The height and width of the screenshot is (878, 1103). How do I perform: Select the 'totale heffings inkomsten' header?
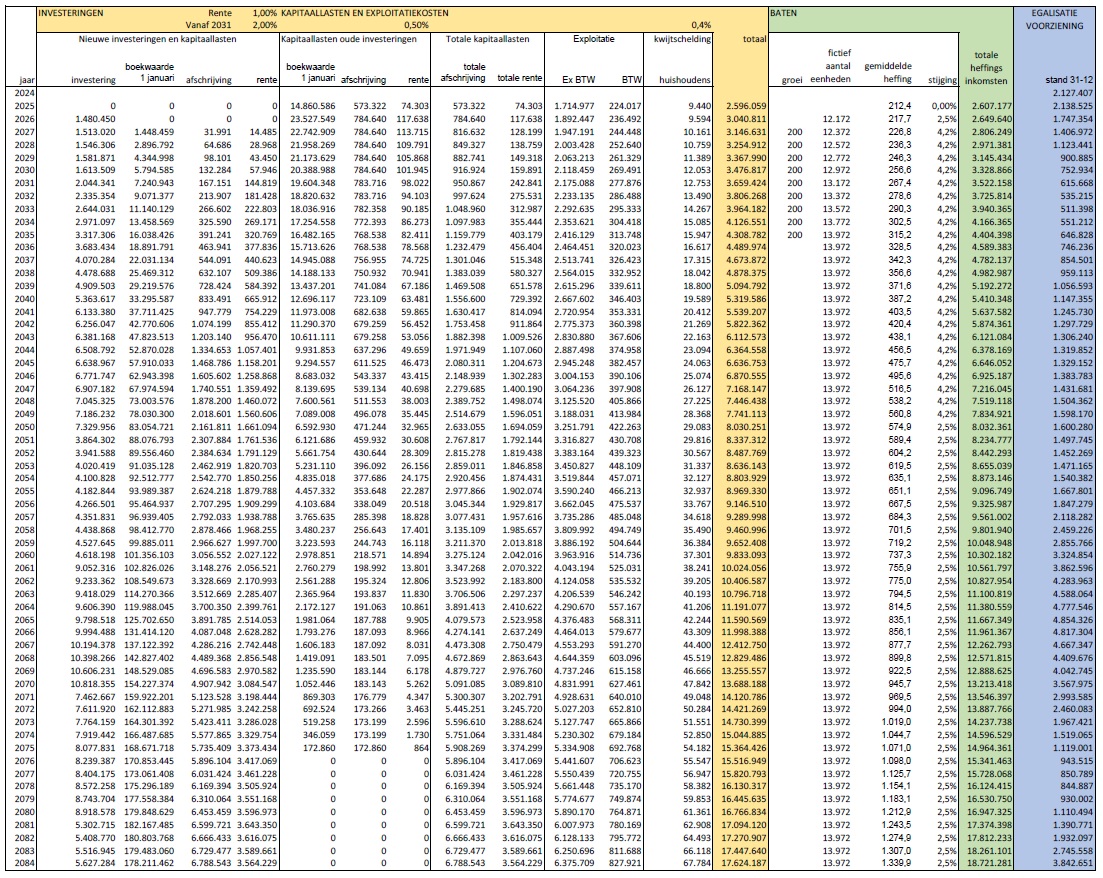[x=986, y=68]
